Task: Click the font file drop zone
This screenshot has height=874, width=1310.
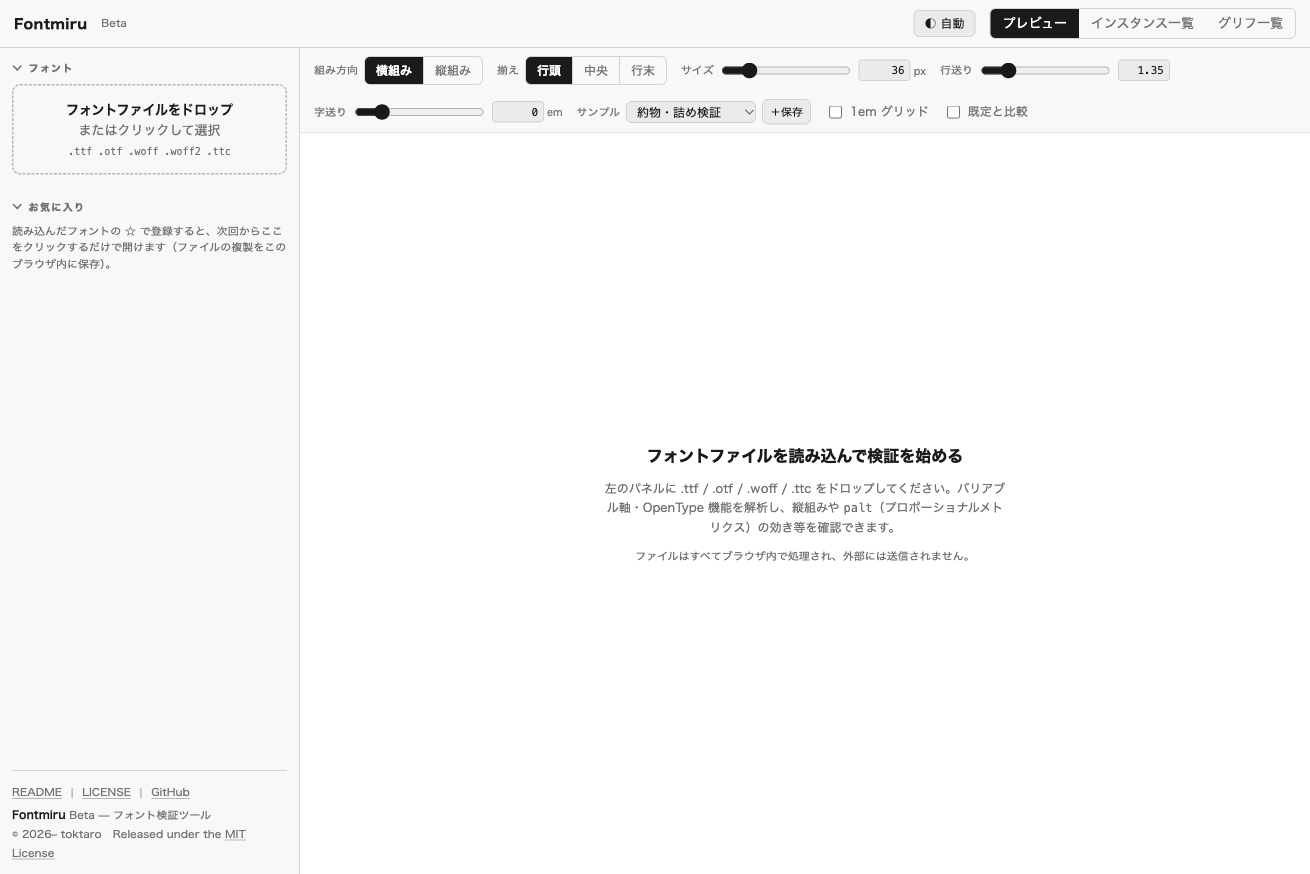Action: point(149,129)
